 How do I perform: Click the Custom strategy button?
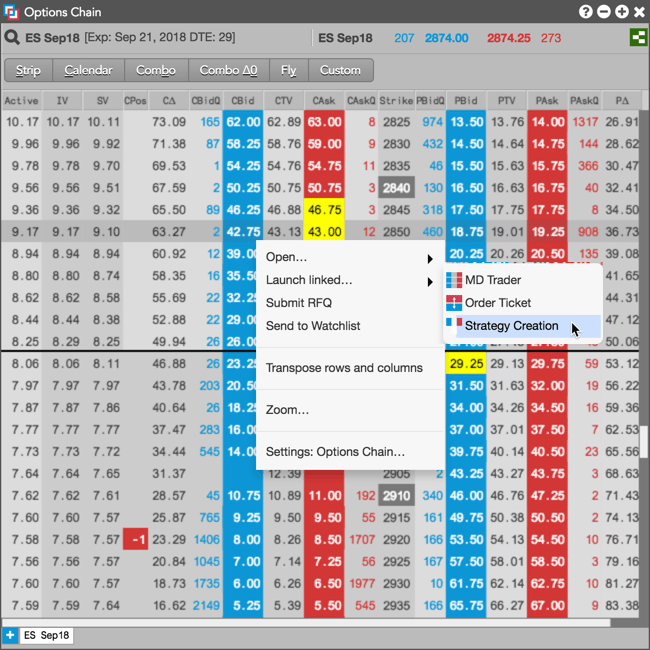tap(341, 70)
